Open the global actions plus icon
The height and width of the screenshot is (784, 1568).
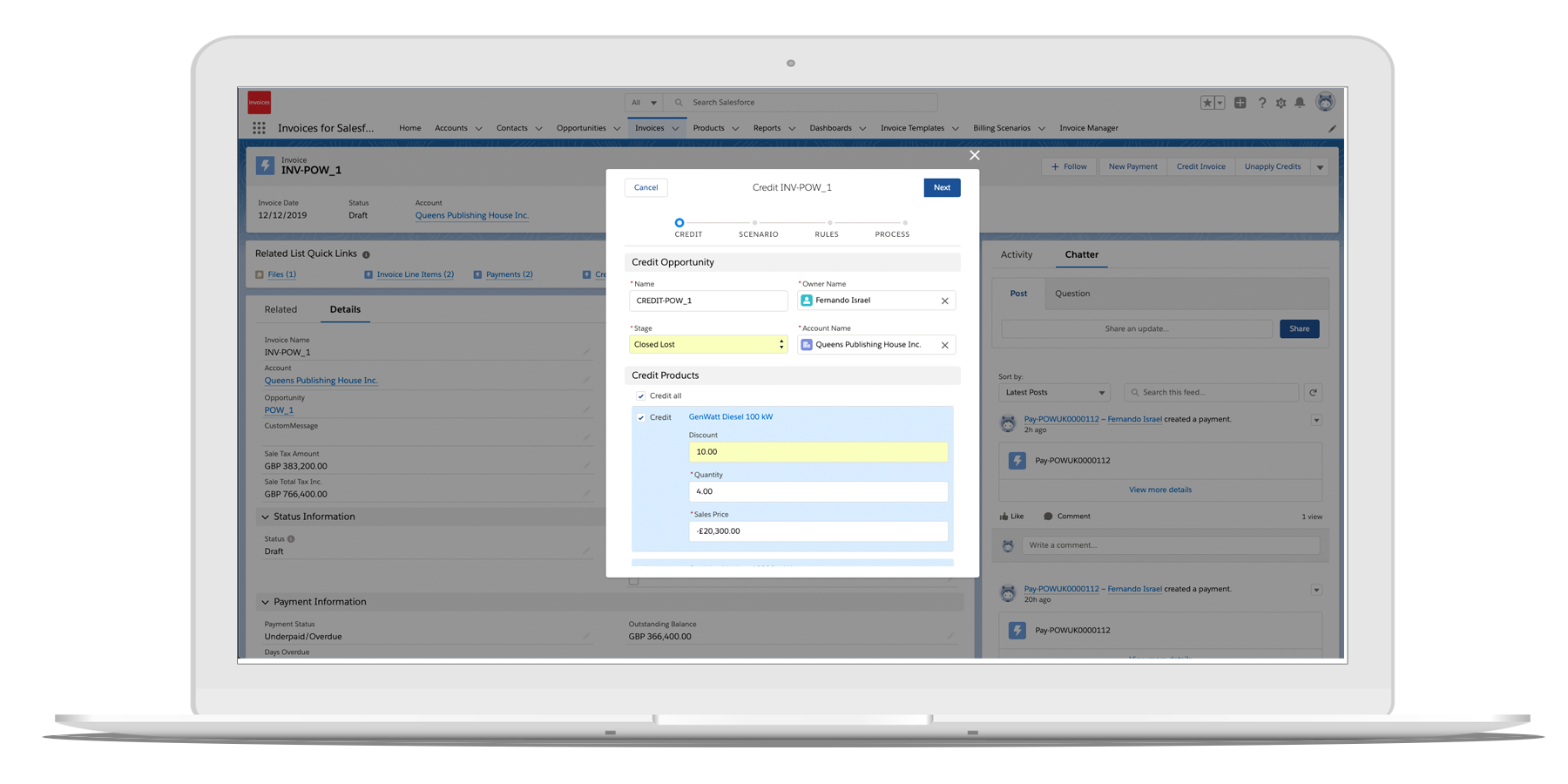pos(1240,103)
